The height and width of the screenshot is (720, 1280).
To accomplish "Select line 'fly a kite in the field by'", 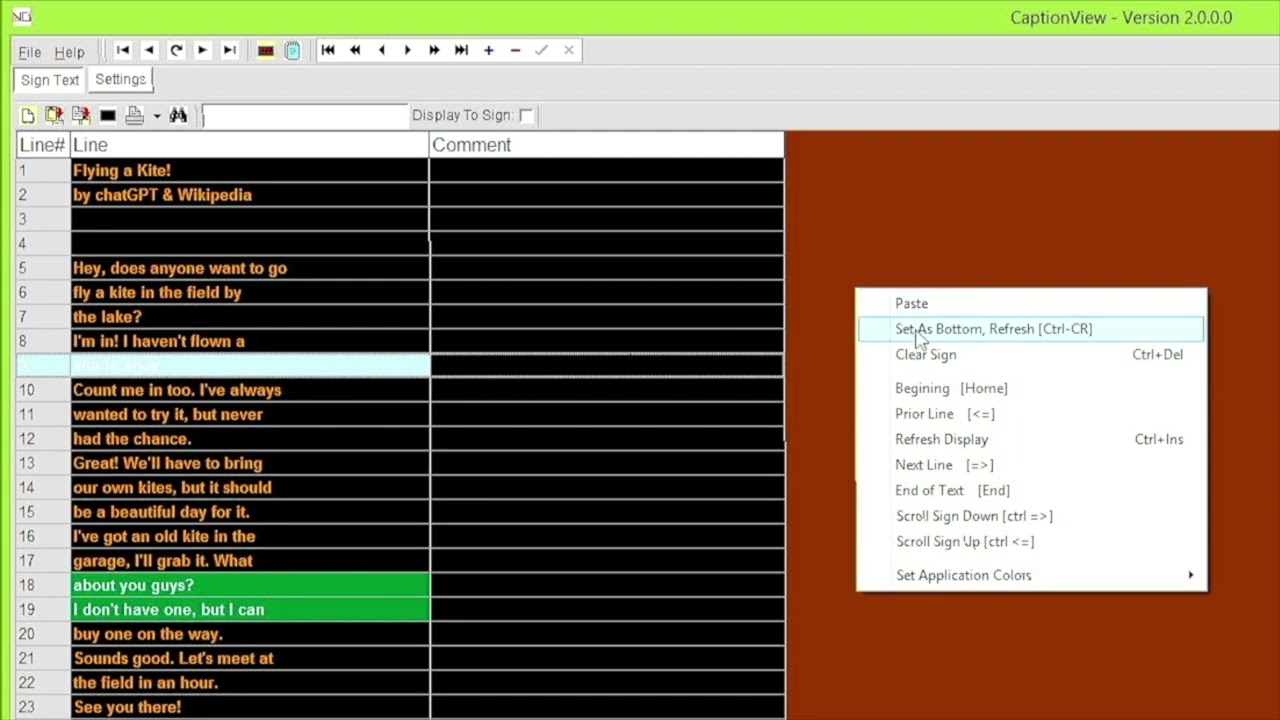I will 249,292.
